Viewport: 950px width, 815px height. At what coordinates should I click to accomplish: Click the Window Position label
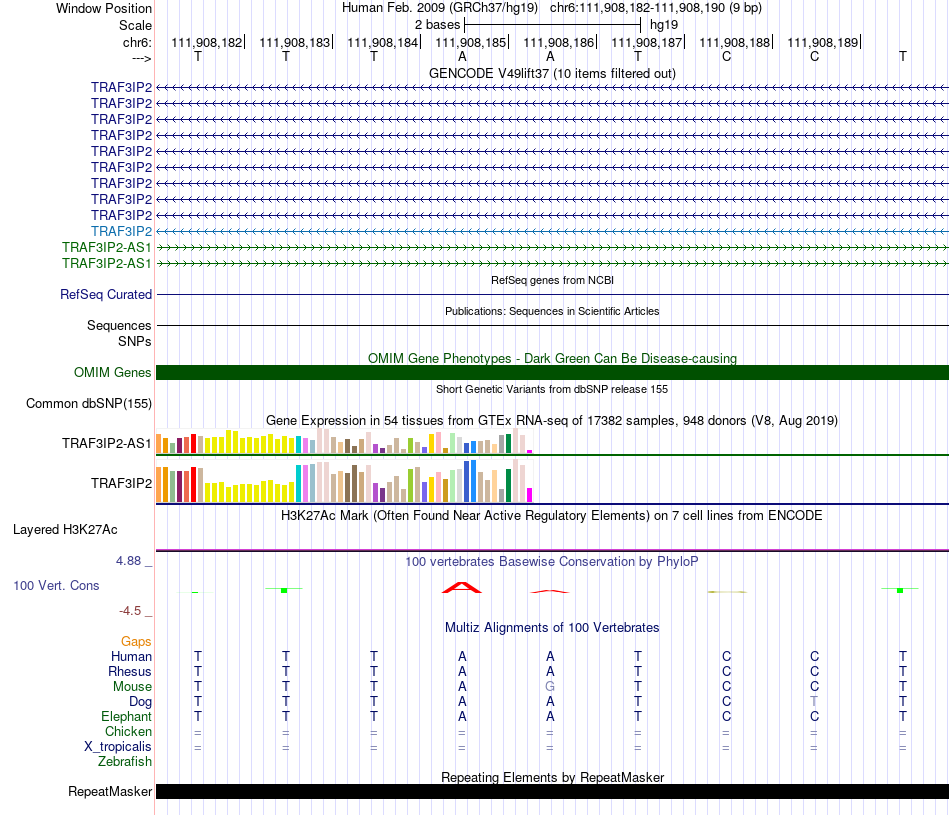click(x=104, y=8)
